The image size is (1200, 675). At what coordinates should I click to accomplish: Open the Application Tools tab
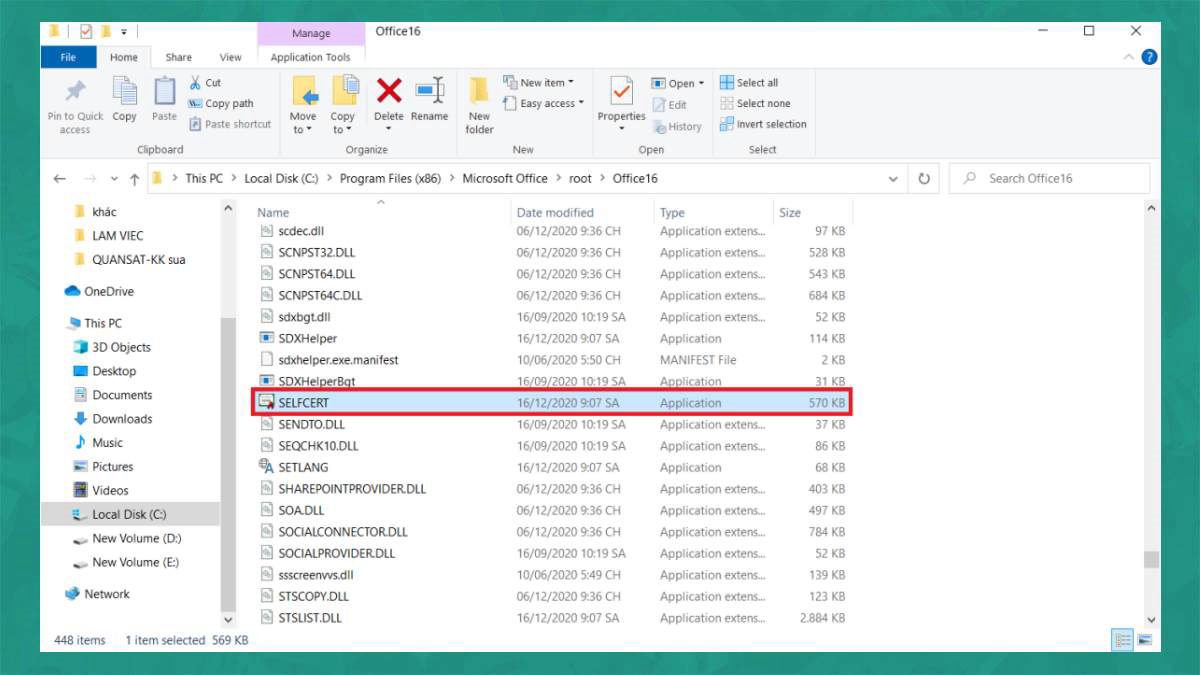pos(311,57)
